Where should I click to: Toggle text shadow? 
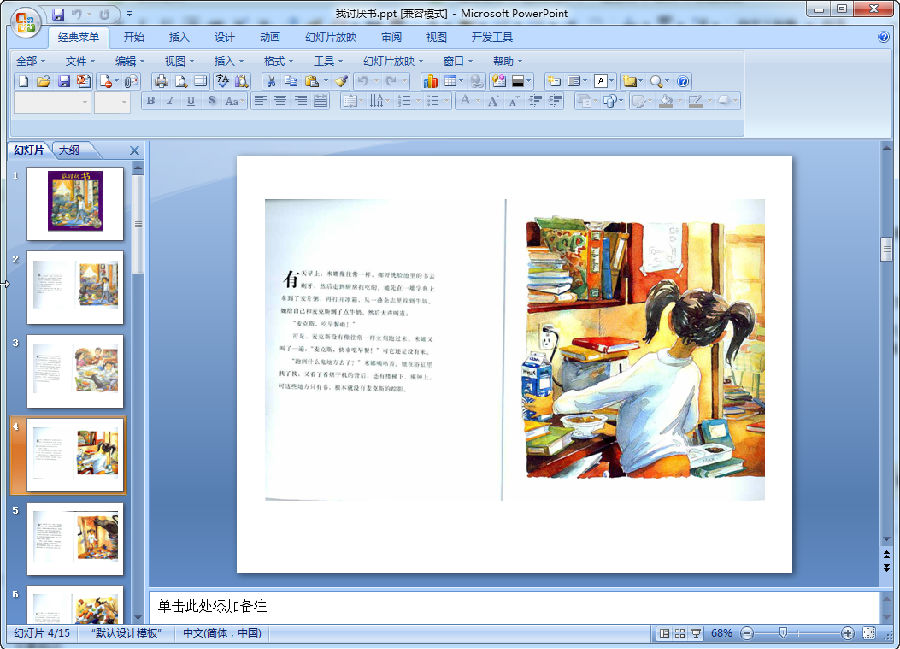pyautogui.click(x=212, y=102)
